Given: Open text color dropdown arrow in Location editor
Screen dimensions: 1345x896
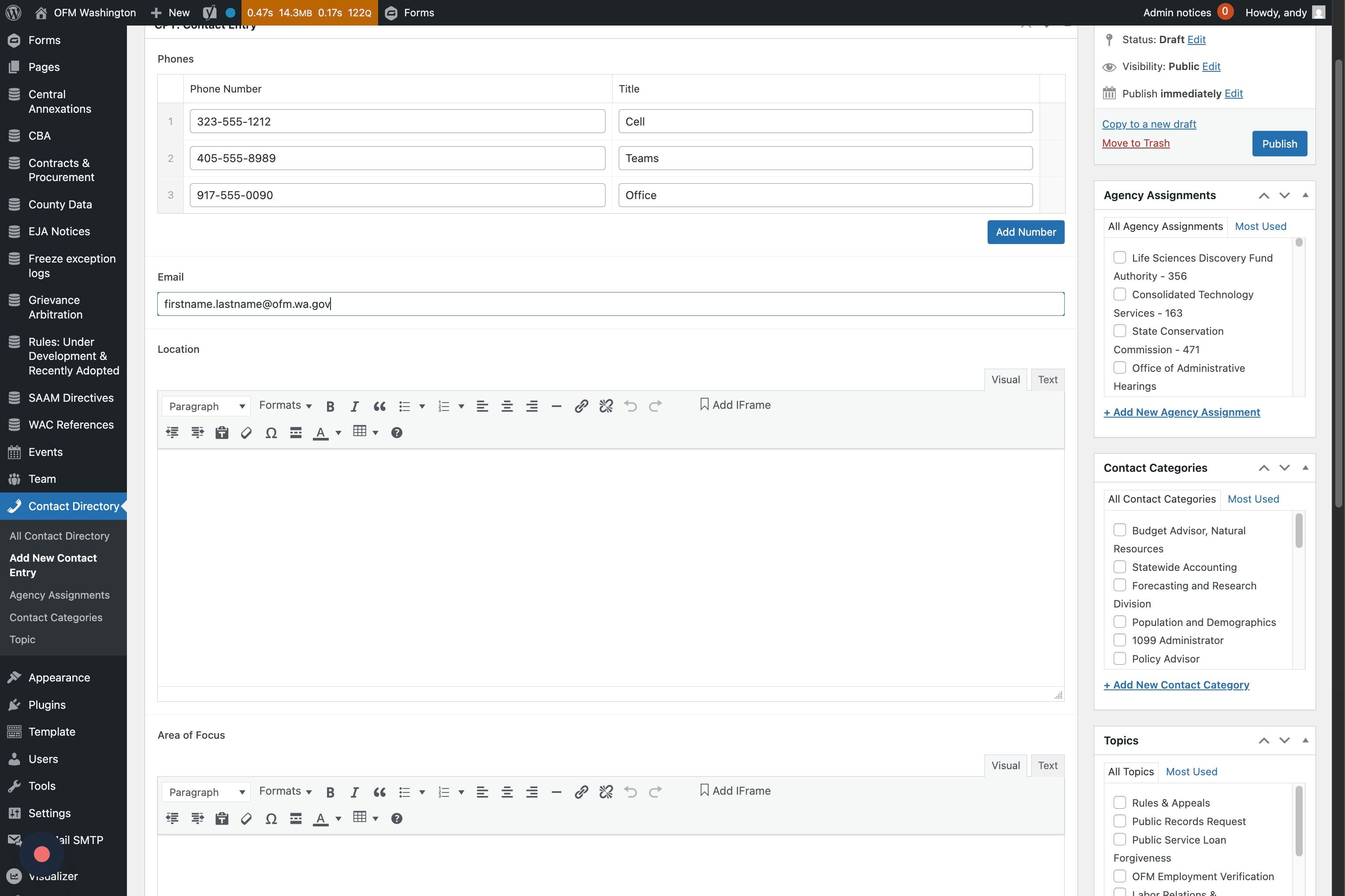Looking at the screenshot, I should click(338, 433).
